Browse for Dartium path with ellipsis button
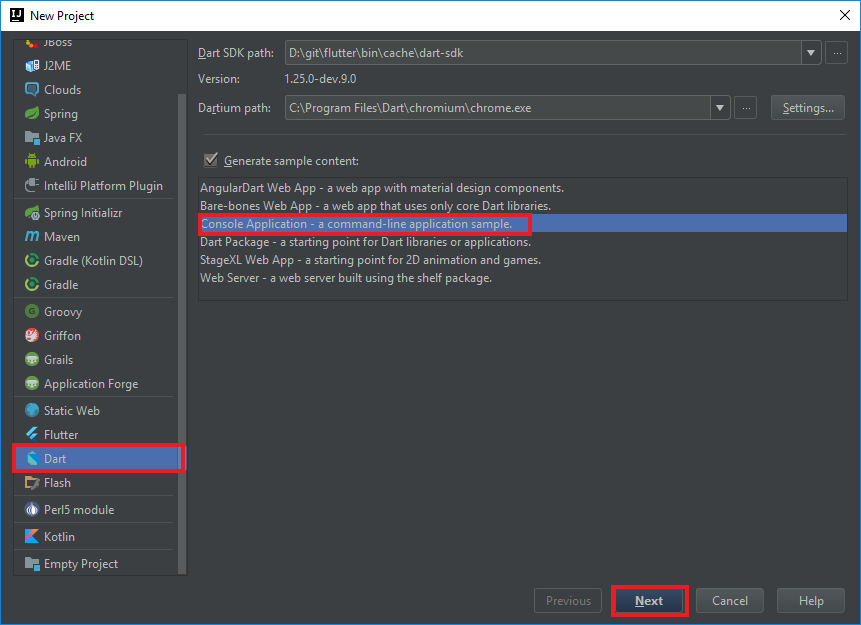Viewport: 861px width, 625px height. point(746,108)
